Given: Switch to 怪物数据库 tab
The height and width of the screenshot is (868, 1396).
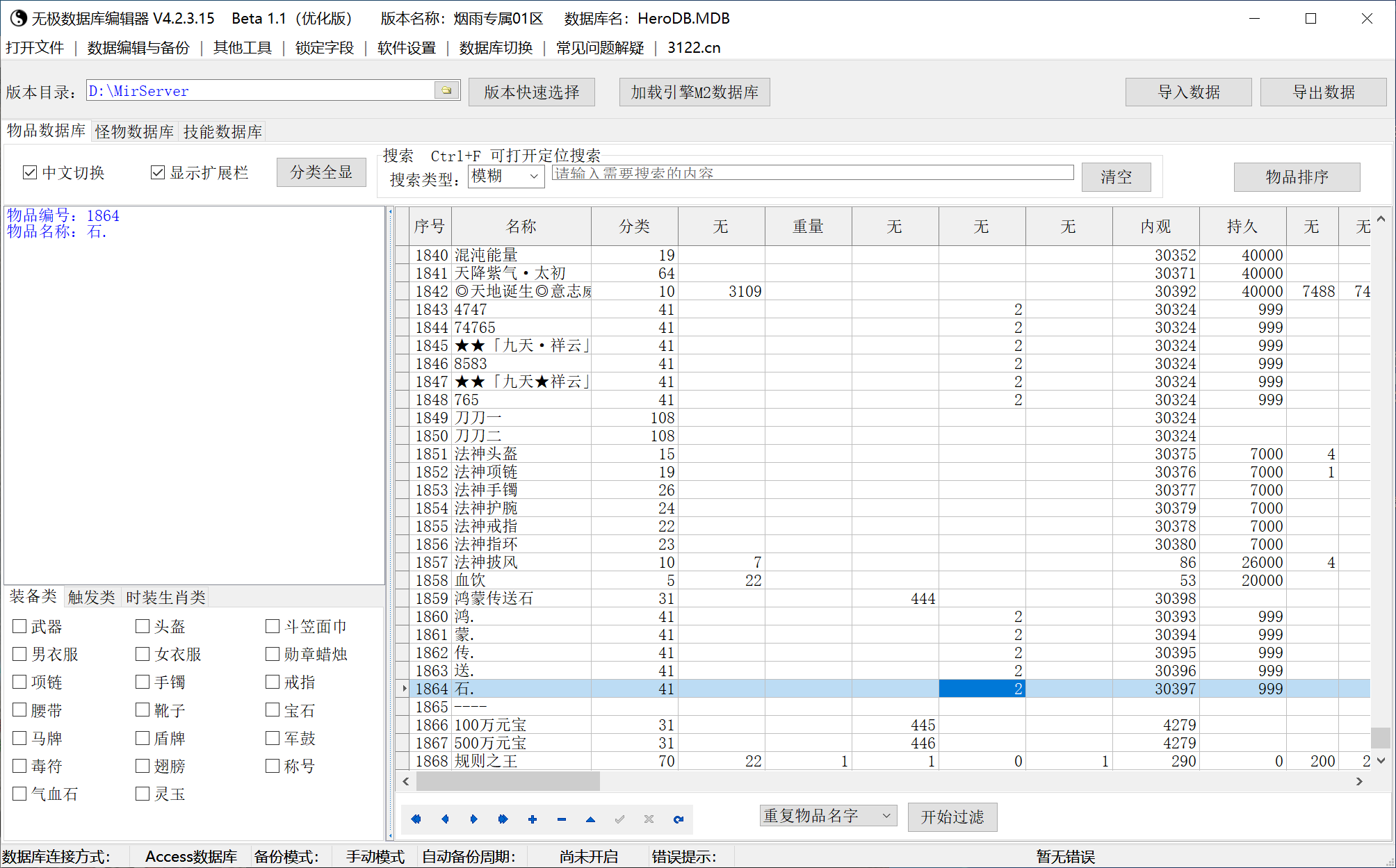Looking at the screenshot, I should click(135, 131).
